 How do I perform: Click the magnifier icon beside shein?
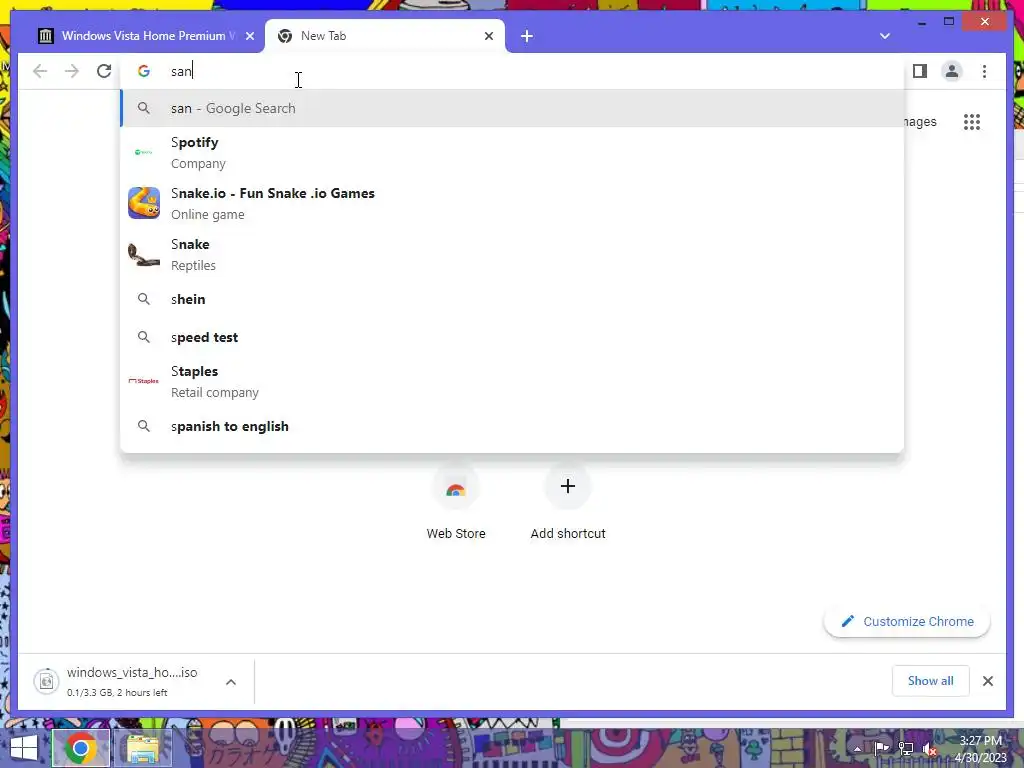click(144, 299)
